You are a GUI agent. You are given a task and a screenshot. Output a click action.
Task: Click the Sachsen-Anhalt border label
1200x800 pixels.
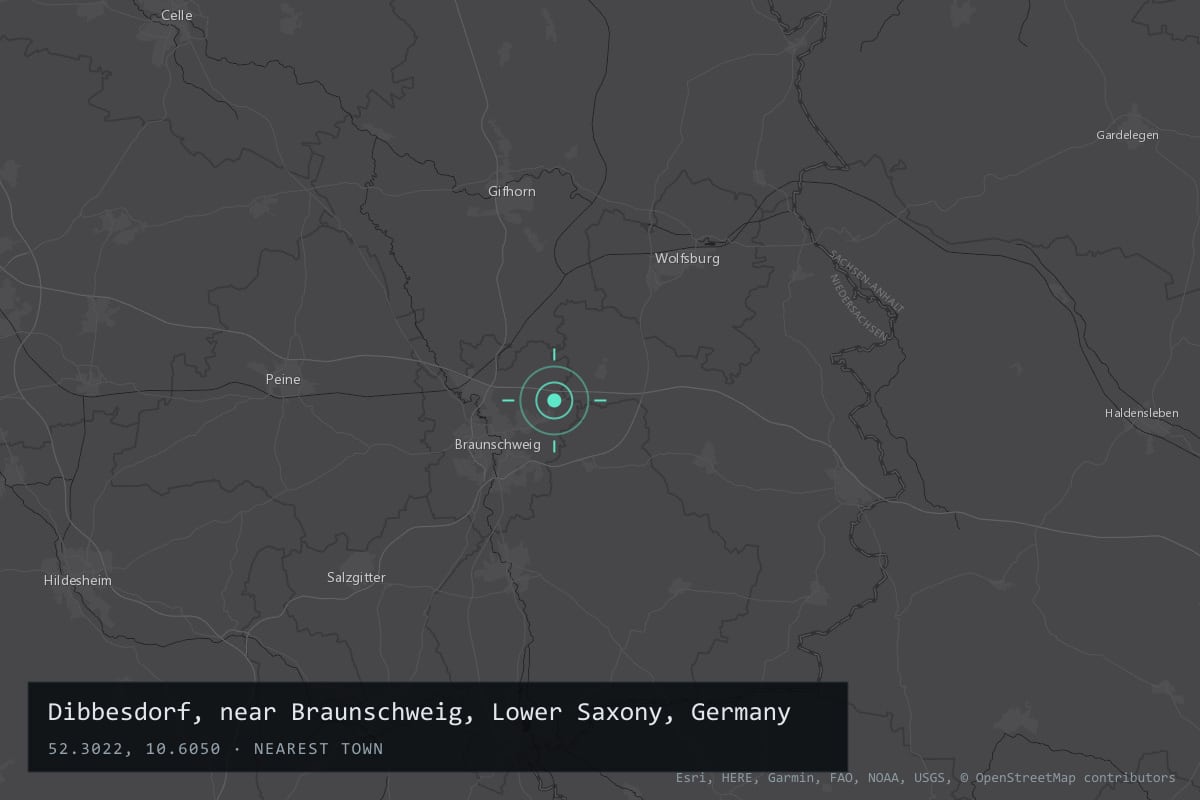pyautogui.click(x=866, y=281)
